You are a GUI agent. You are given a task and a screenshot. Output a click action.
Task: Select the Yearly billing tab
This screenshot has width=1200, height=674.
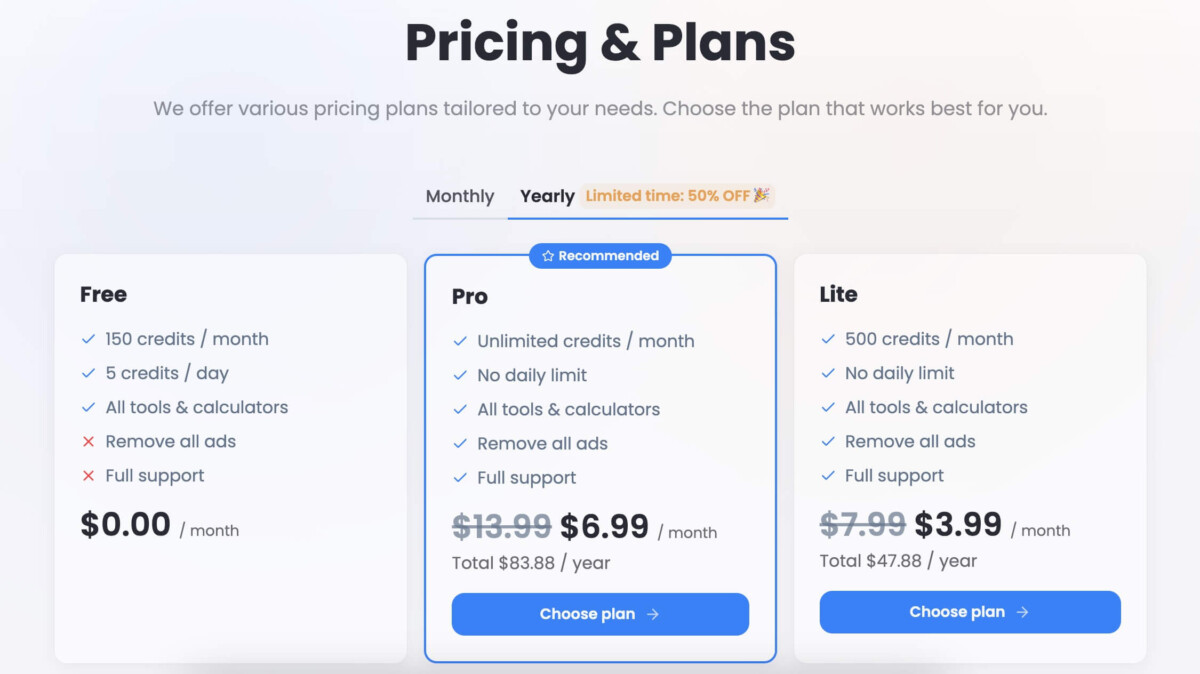coord(547,197)
